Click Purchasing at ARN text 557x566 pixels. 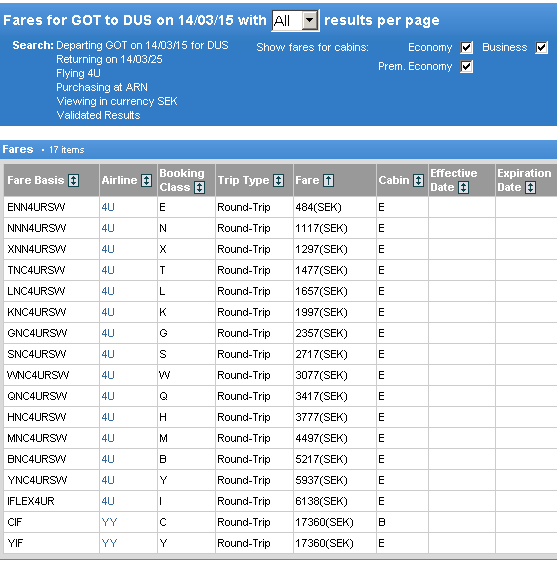(x=102, y=87)
